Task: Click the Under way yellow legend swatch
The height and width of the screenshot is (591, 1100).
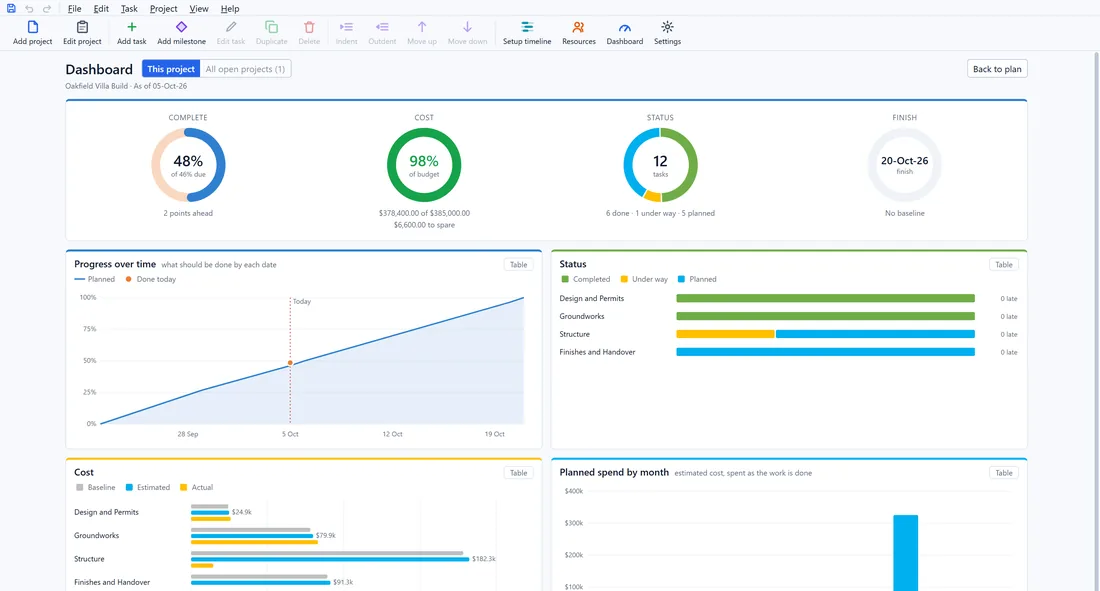Action: pyautogui.click(x=624, y=279)
